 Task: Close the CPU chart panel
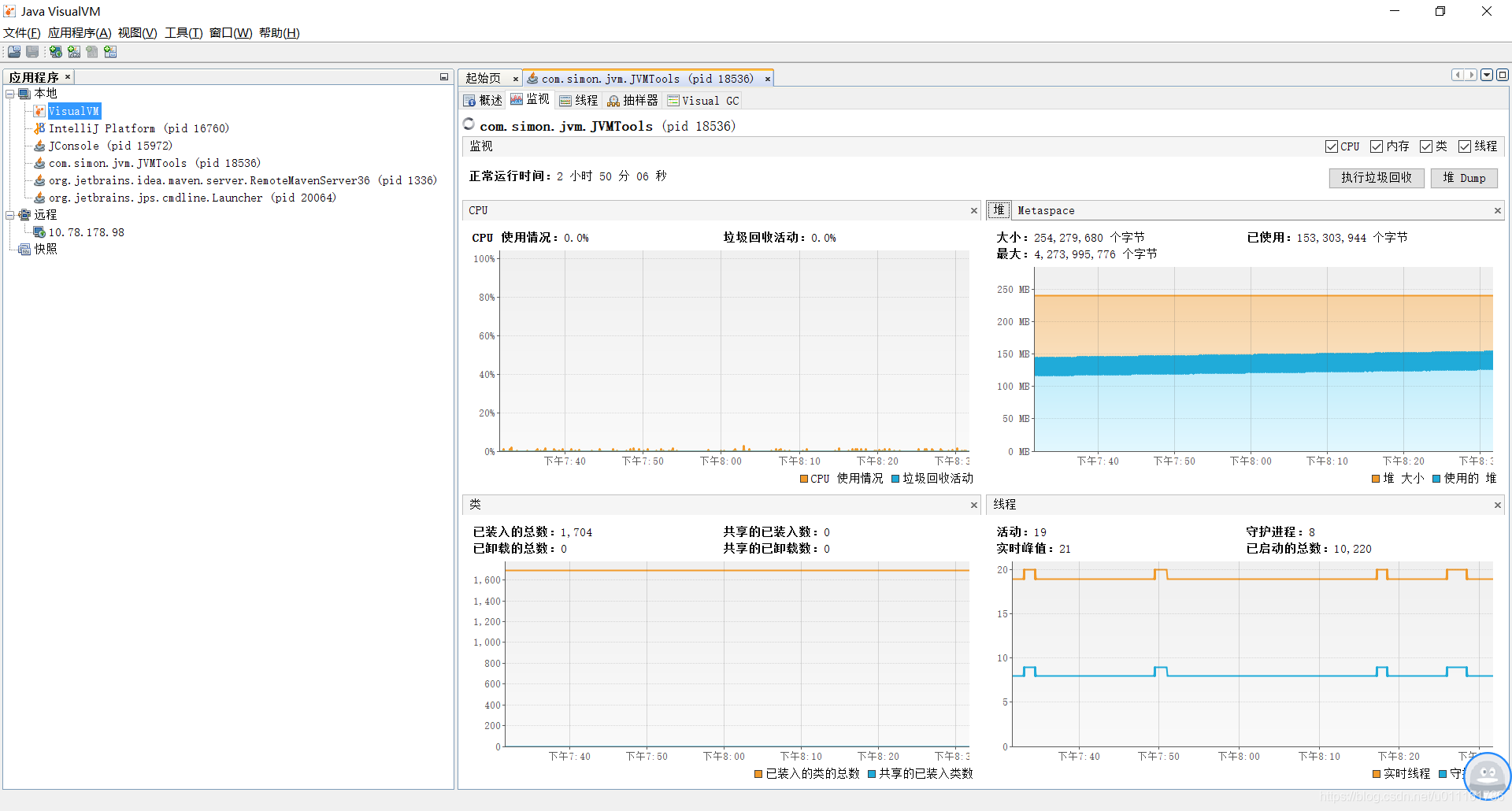click(974, 210)
